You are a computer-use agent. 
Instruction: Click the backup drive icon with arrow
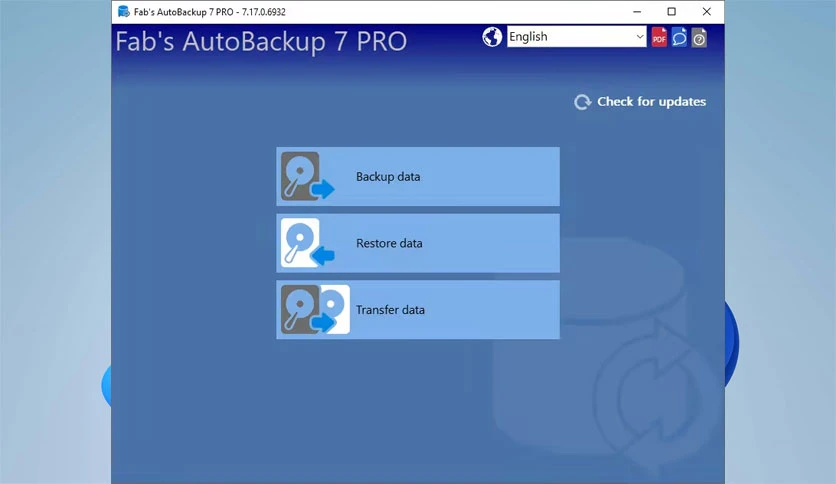pyautogui.click(x=308, y=176)
